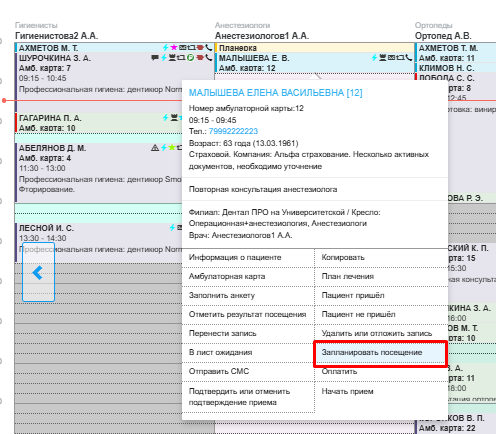Click КЛИМОВ Н. С. appointment

tap(456, 68)
